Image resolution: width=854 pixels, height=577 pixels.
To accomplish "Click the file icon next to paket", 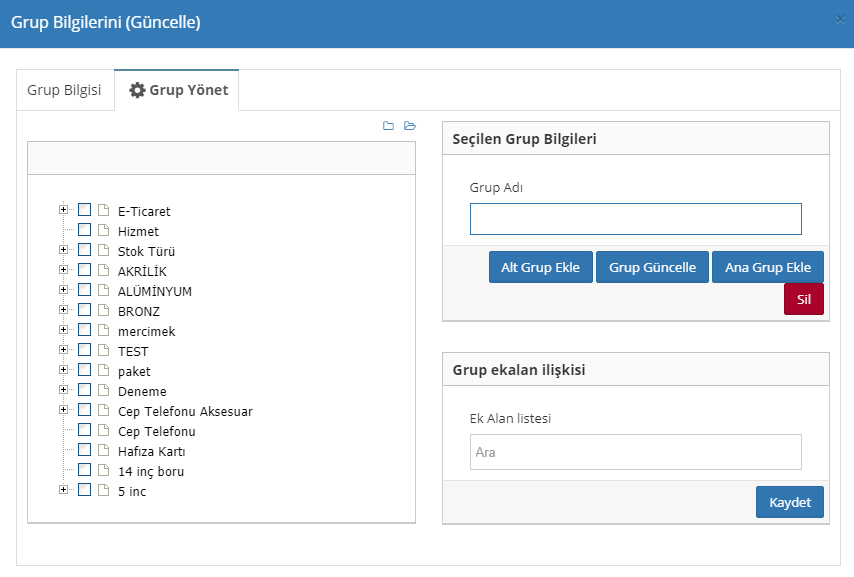I will [x=103, y=370].
